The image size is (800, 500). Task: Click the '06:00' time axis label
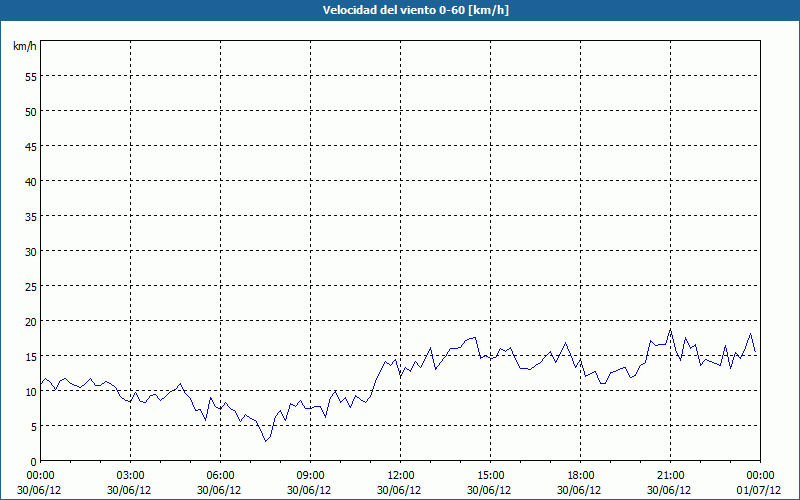[220, 476]
